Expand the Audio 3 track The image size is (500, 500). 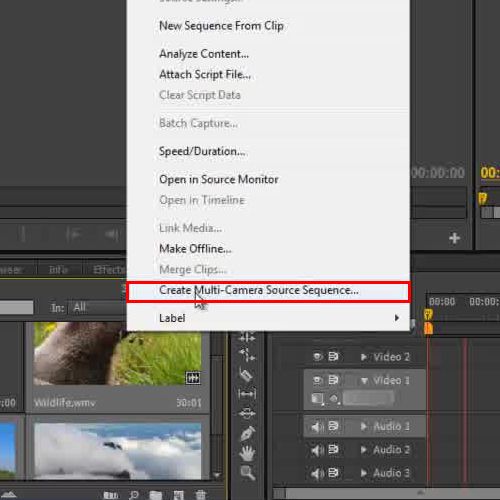click(x=364, y=473)
